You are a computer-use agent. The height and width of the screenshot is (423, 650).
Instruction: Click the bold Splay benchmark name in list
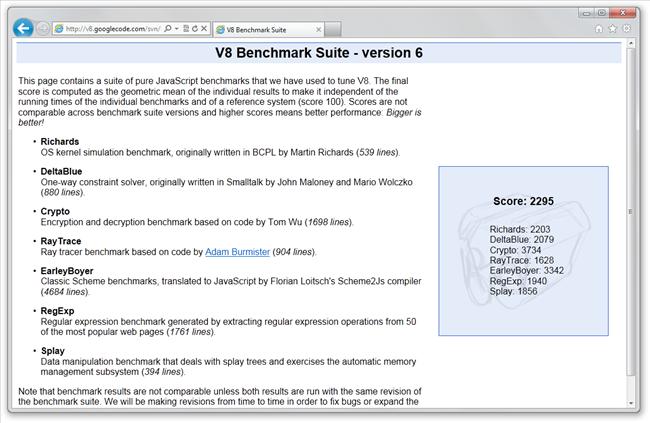point(53,351)
